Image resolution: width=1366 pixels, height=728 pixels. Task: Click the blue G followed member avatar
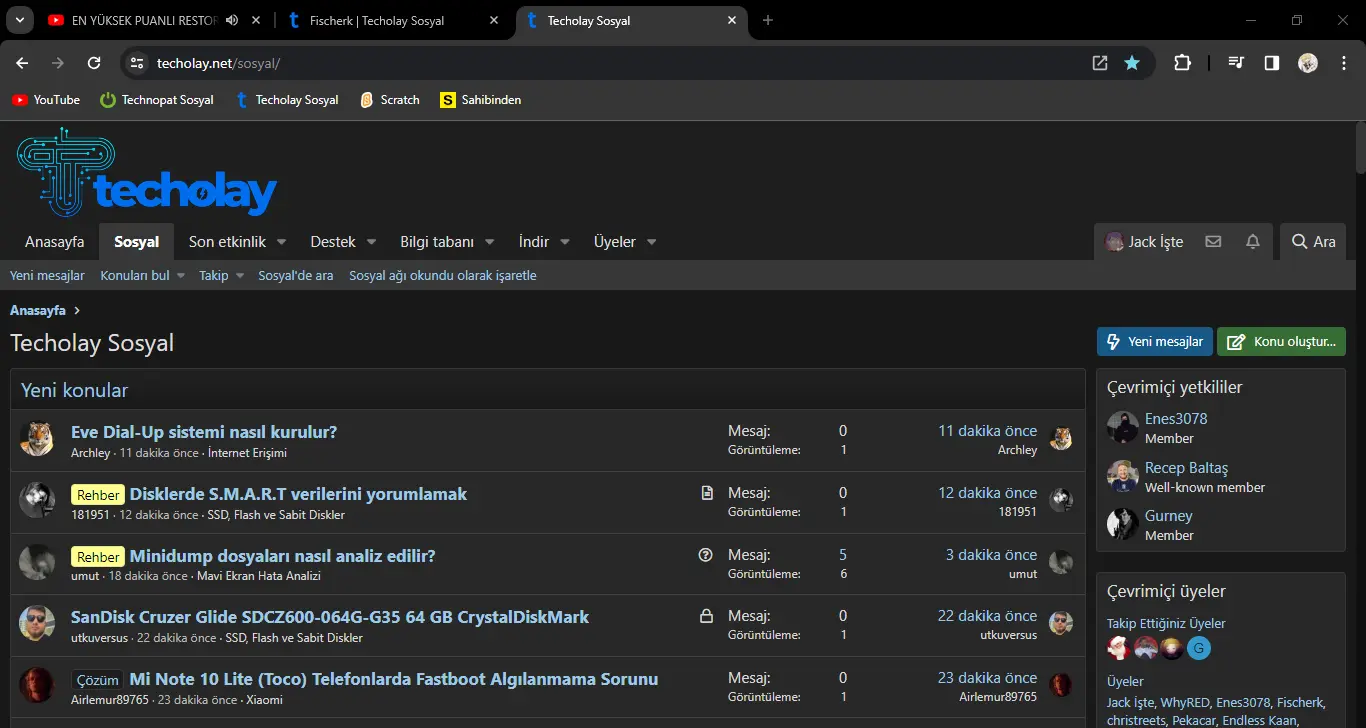[x=1199, y=648]
